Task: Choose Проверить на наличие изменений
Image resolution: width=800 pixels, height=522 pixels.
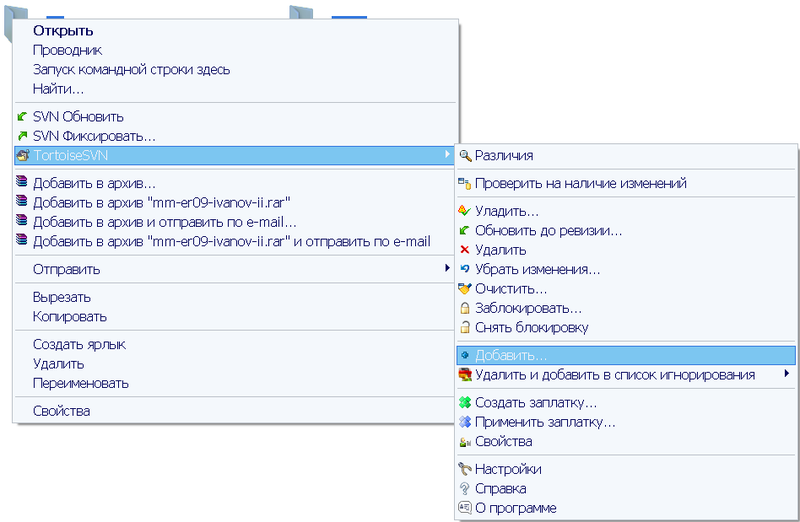Action: tap(580, 184)
